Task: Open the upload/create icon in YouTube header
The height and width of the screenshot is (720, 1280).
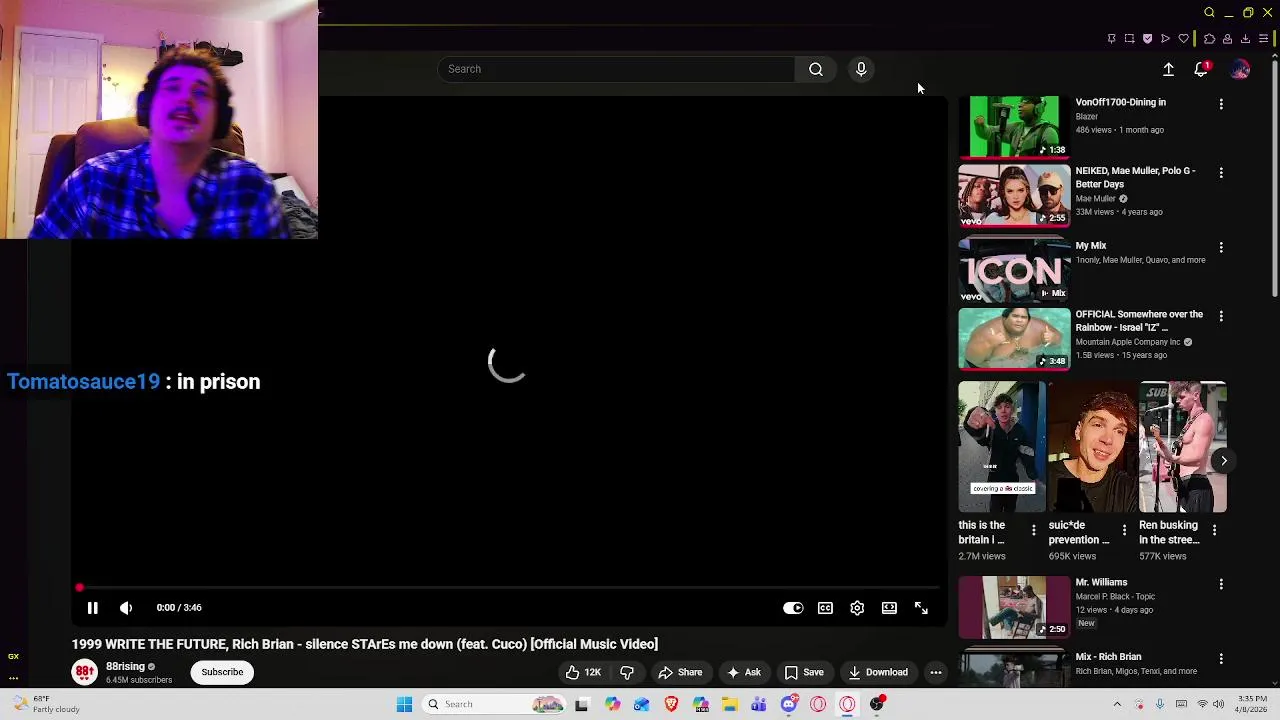Action: coord(1168,69)
